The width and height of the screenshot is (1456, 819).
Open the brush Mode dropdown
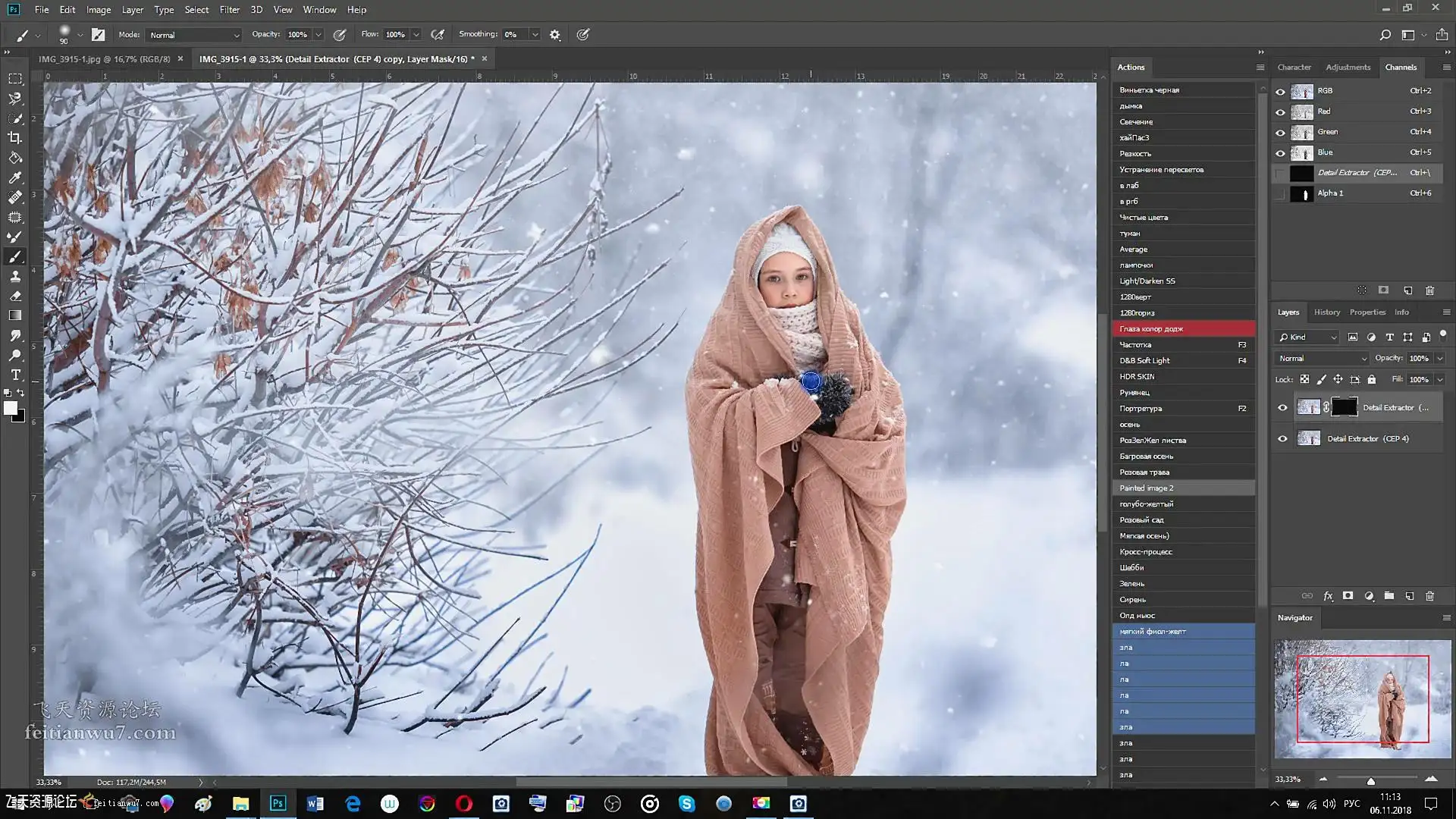tap(194, 35)
